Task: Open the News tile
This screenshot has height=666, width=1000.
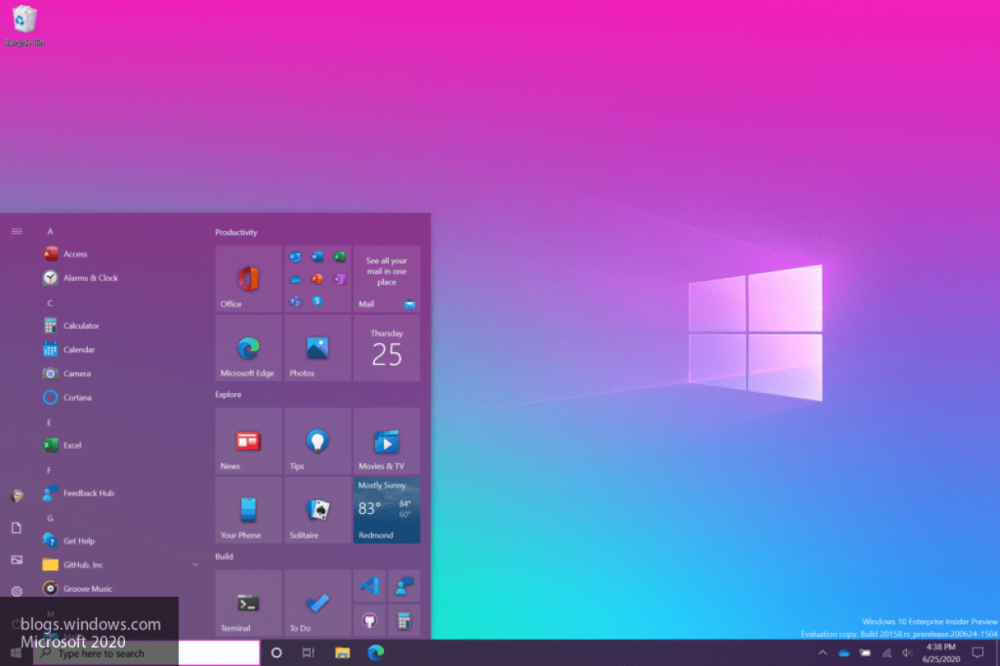Action: coord(247,440)
